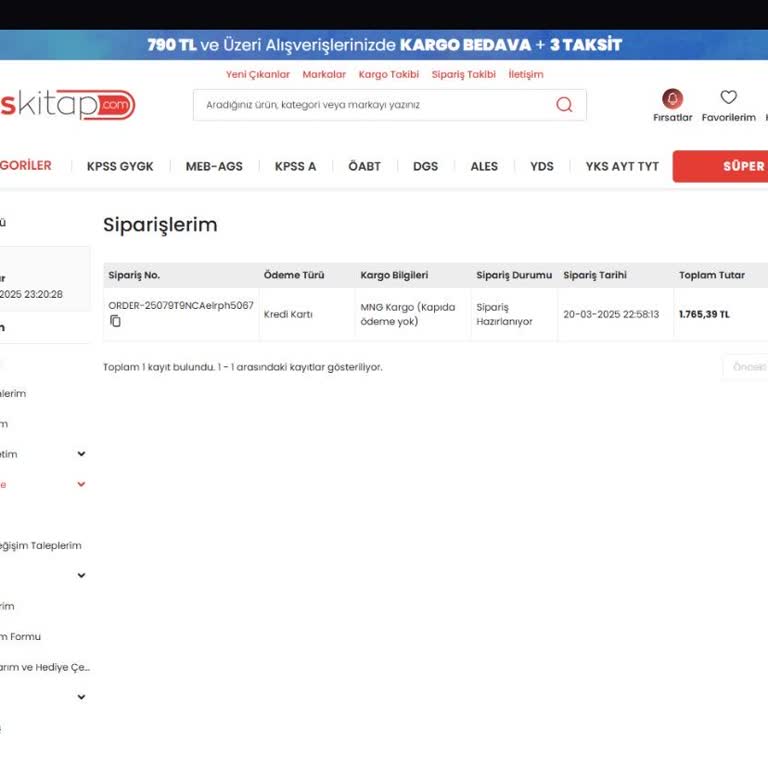
Task: Select KPSS A category menu
Action: coord(295,167)
